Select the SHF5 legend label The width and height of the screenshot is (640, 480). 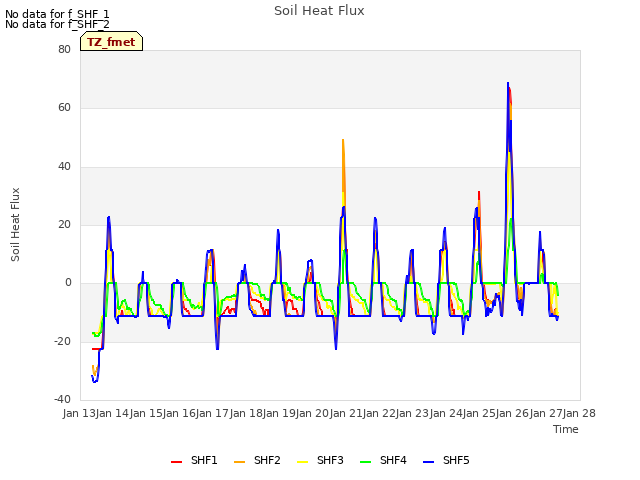coord(456,460)
